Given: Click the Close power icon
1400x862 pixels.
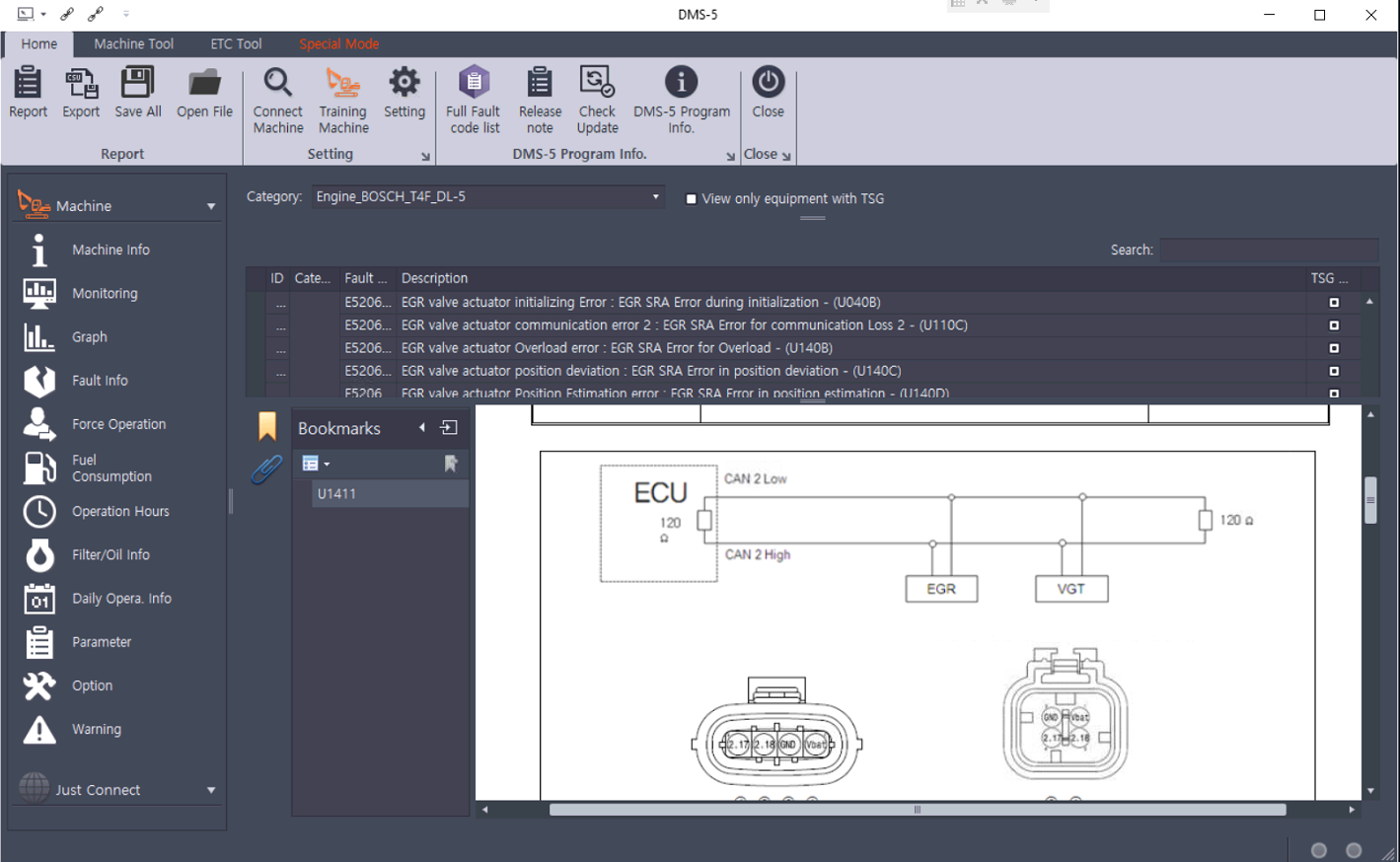Looking at the screenshot, I should (x=769, y=82).
